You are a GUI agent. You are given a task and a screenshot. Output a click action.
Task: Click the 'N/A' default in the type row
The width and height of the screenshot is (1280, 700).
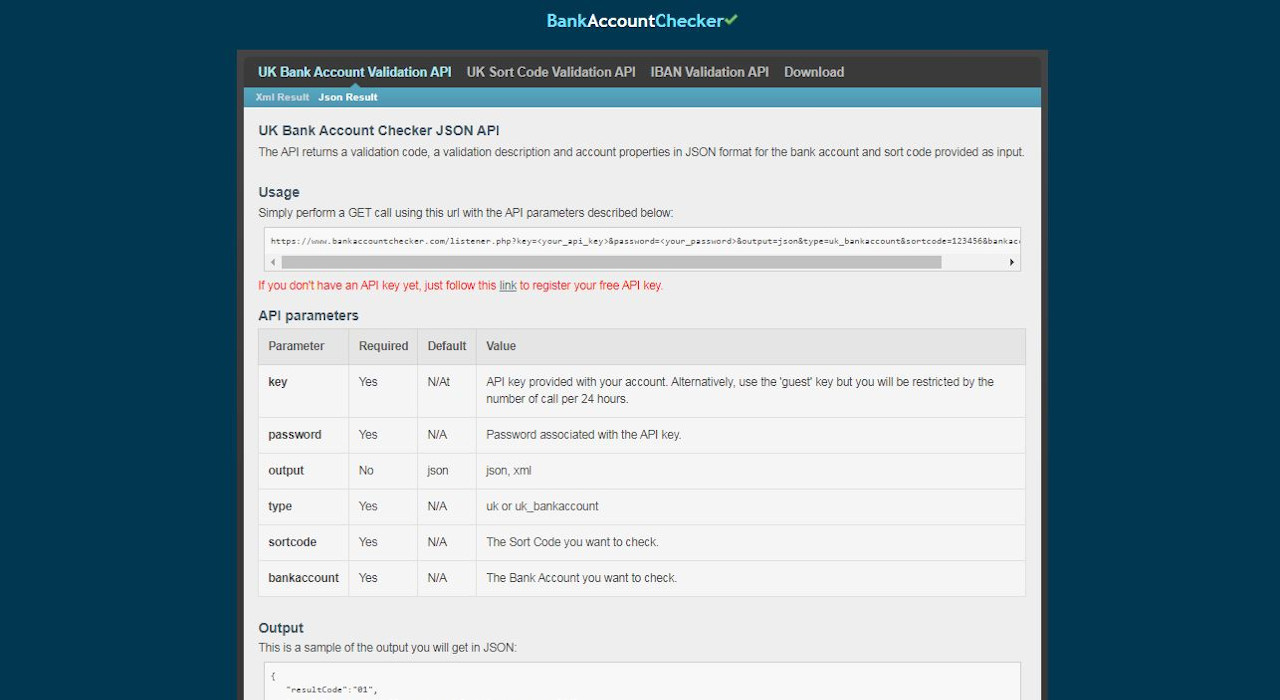[x=437, y=507]
